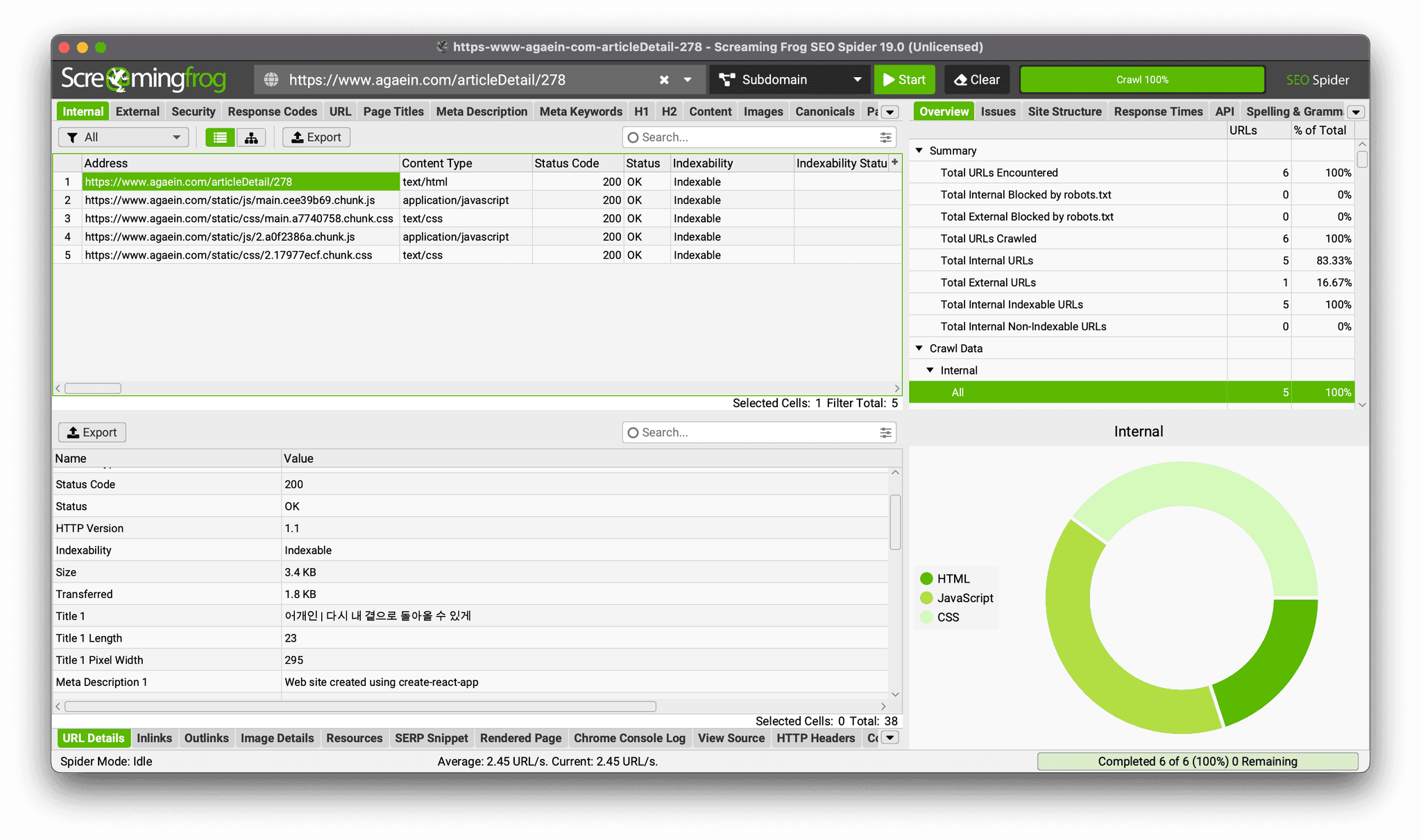Clear the URL field with X icon
Screen dimensions: 1421x840
point(664,80)
